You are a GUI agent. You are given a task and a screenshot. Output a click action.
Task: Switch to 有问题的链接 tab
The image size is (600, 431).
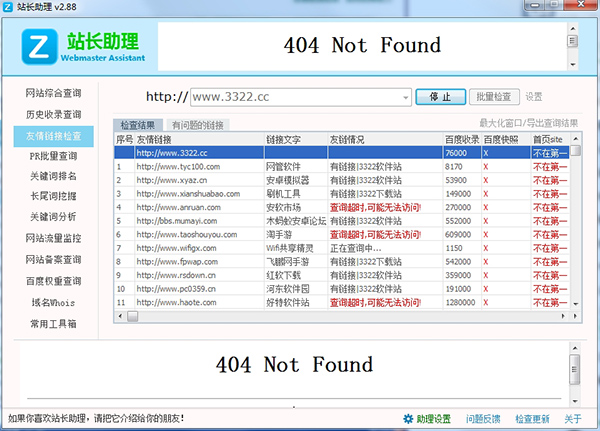pos(198,125)
